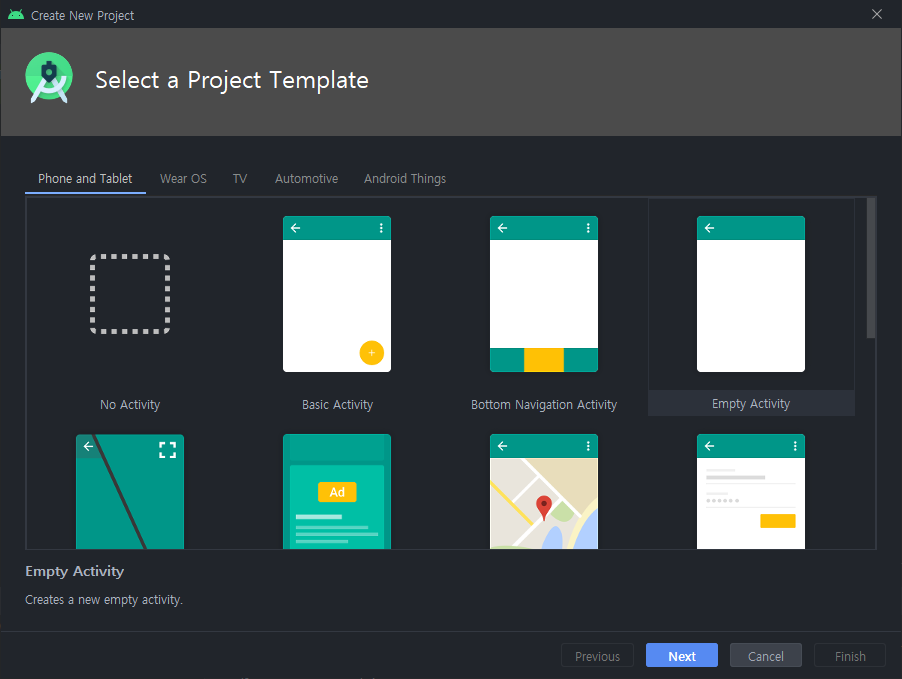Select the Login Activity template thumbnail
Viewport: 902px width, 679px height.
pyautogui.click(x=751, y=491)
